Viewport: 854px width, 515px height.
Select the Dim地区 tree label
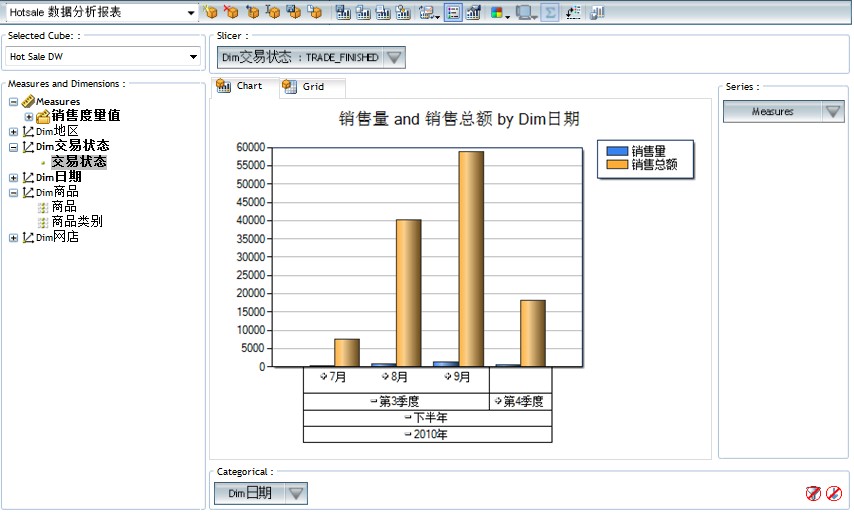pyautogui.click(x=57, y=131)
